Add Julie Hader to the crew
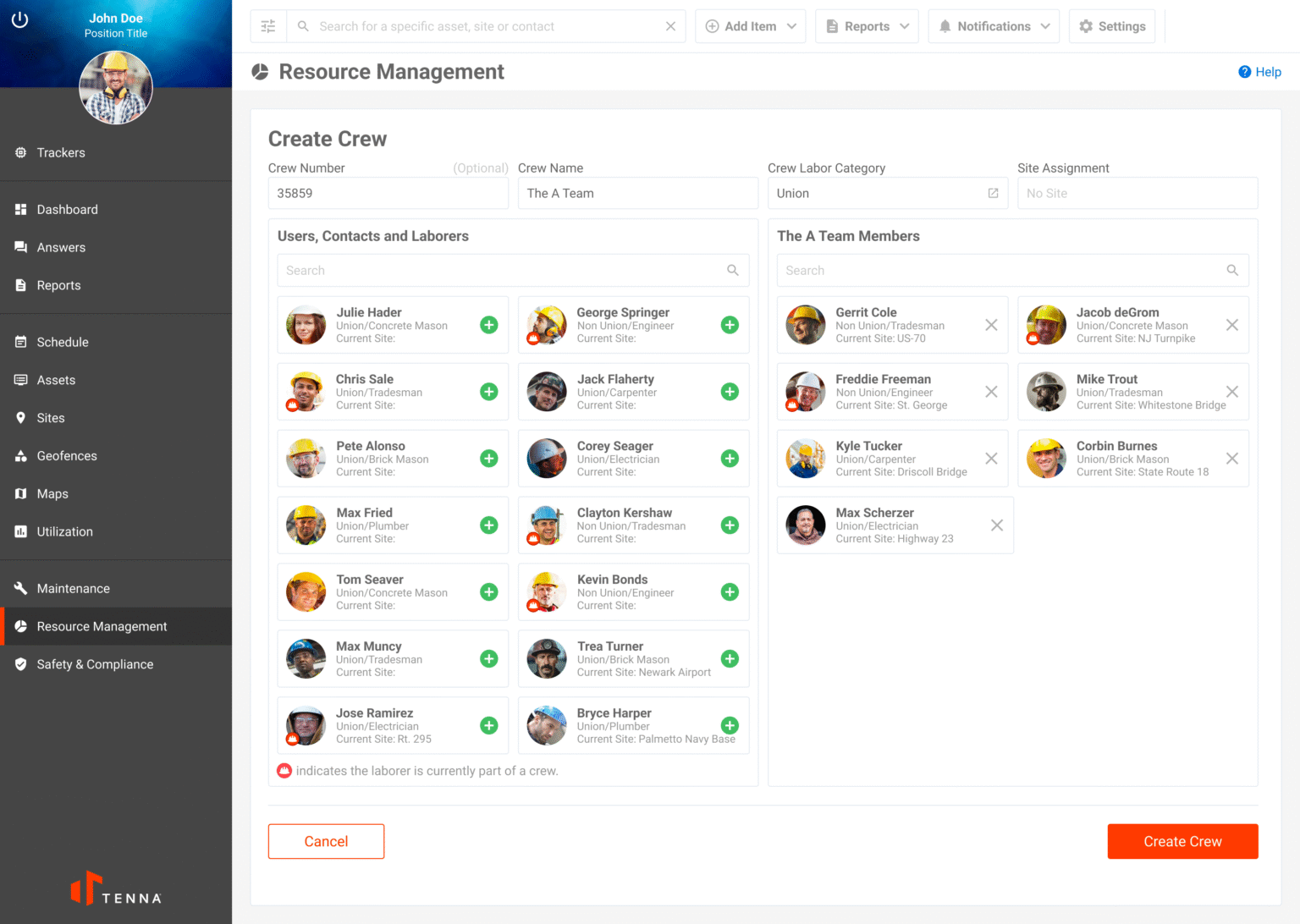 point(488,325)
